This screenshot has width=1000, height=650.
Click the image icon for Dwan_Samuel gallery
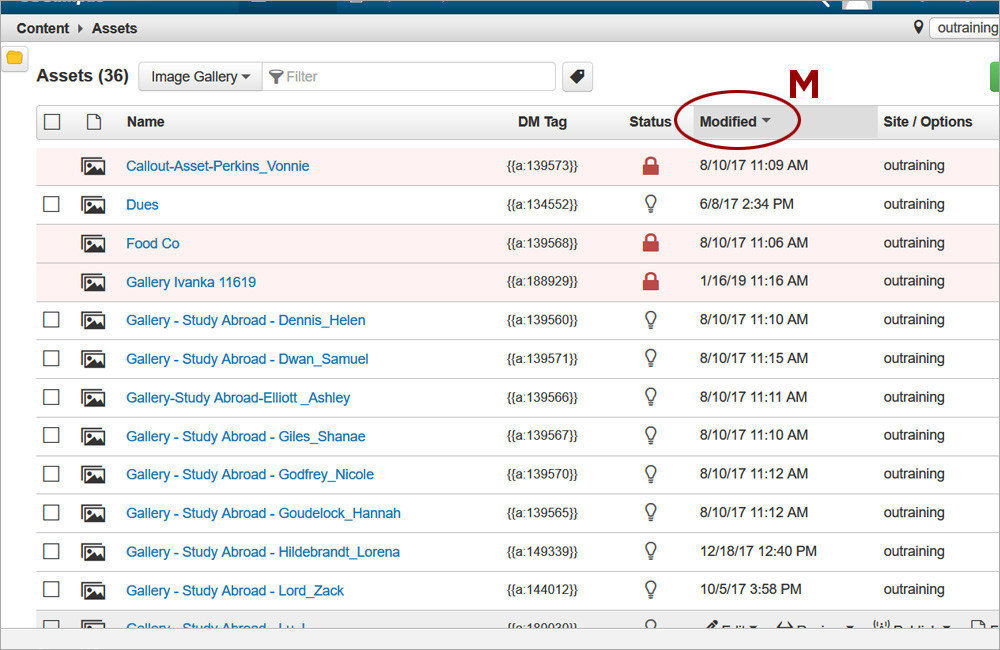[93, 360]
